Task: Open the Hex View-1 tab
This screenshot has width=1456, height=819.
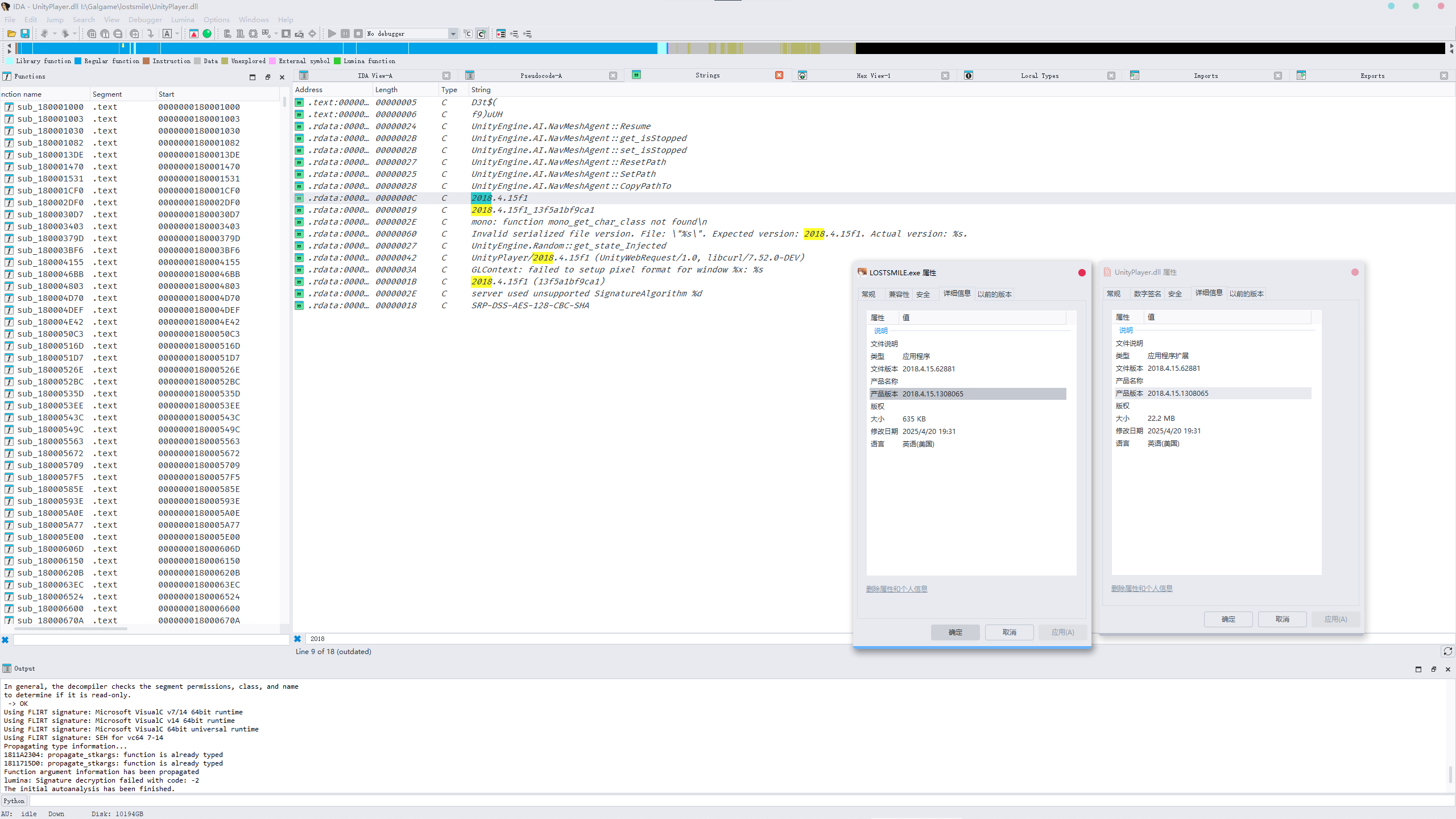Action: pyautogui.click(x=873, y=76)
